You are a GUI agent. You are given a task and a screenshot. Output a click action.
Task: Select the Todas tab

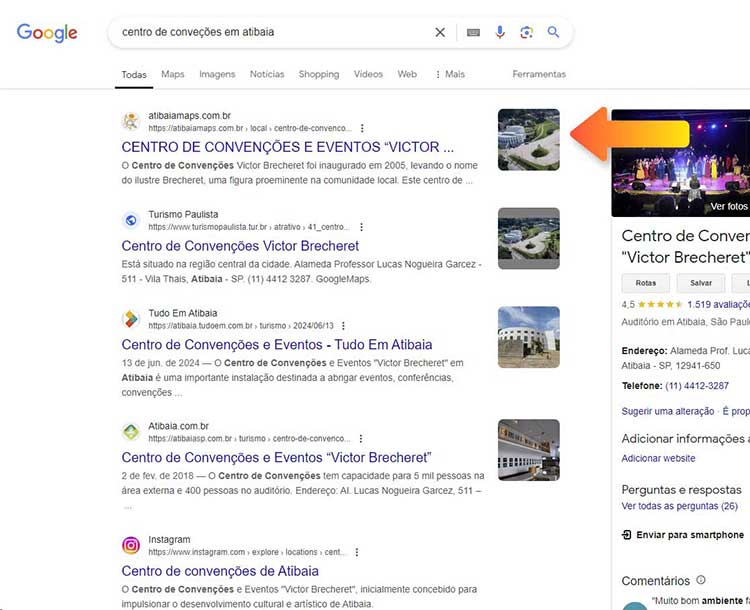pyautogui.click(x=134, y=75)
